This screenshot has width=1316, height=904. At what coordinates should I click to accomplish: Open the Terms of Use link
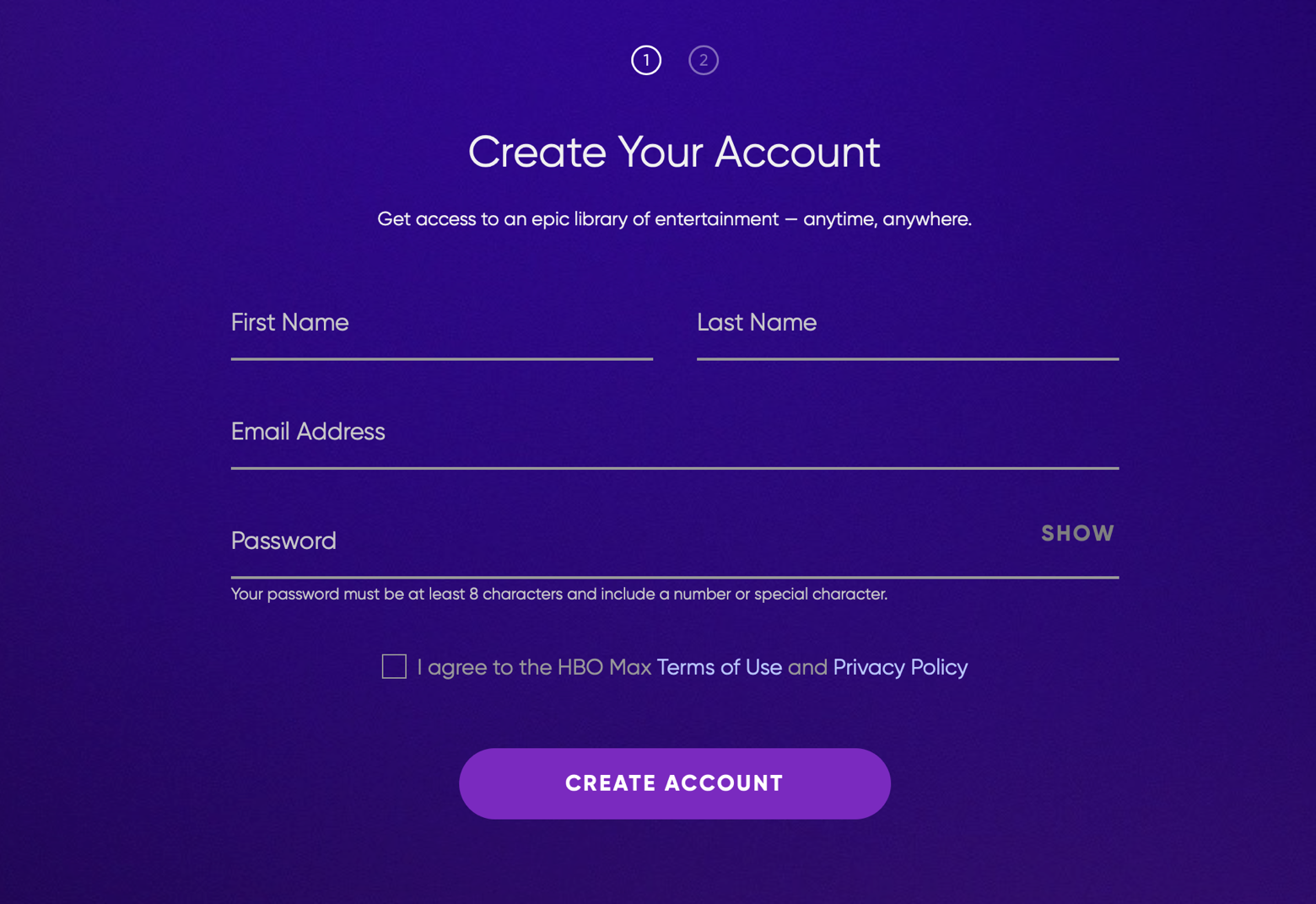click(x=719, y=668)
